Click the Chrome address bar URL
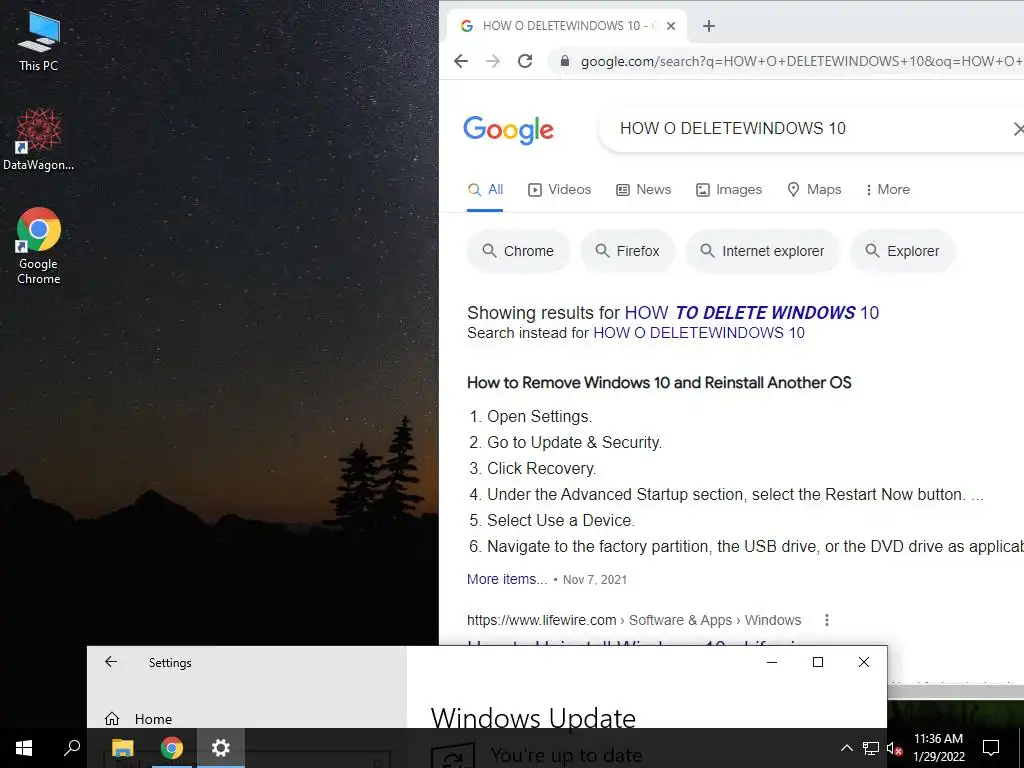Viewport: 1024px width, 768px height. (x=801, y=61)
